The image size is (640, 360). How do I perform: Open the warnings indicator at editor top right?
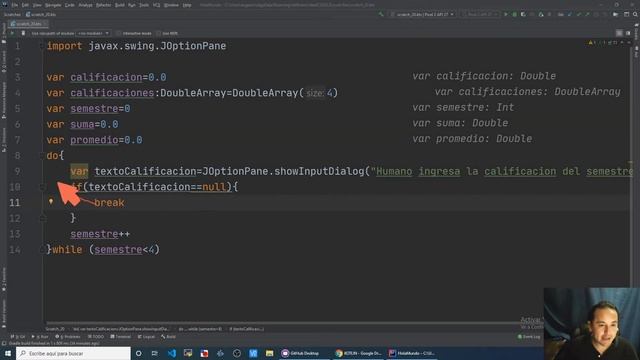(x=592, y=42)
